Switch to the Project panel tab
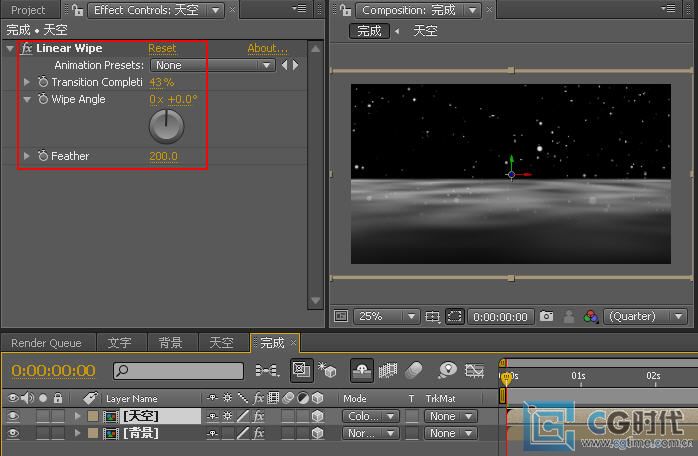Screen dimensions: 698x456 click(28, 10)
